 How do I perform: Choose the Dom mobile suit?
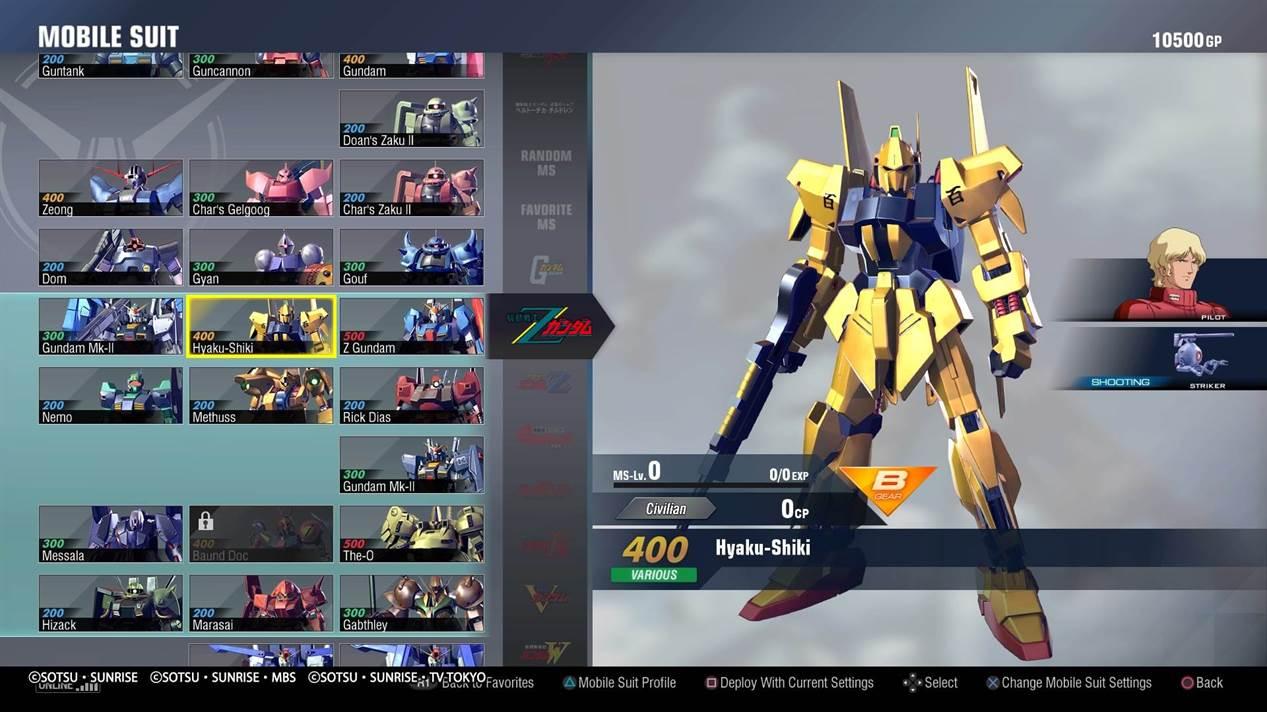tap(111, 257)
